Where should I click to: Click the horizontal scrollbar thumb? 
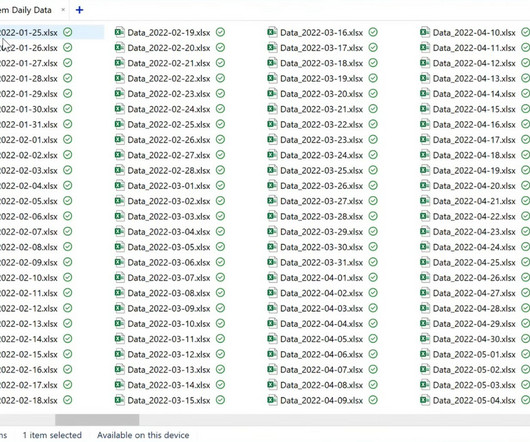tap(97, 420)
